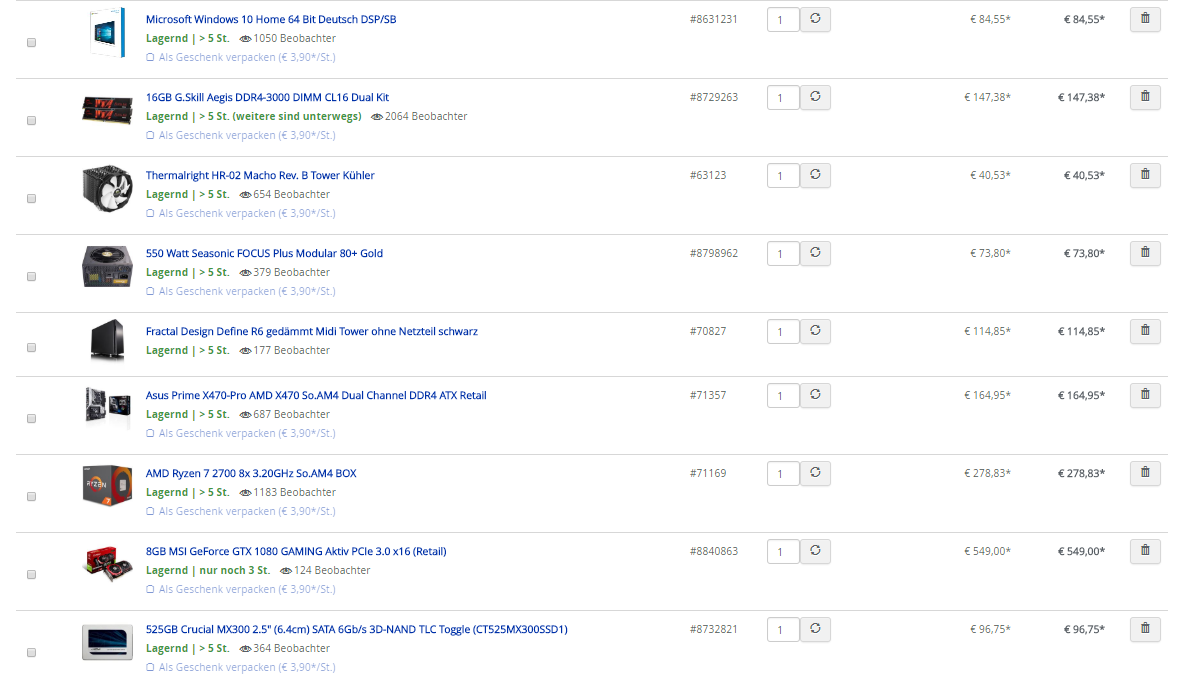Update quantity for Seasonic FOCUS Plus PSU
The width and height of the screenshot is (1197, 688).
point(815,253)
